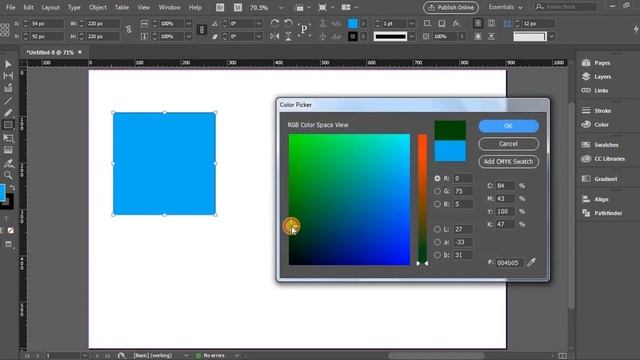The image size is (640, 360).
Task: Select the a radio button
Action: [437, 242]
